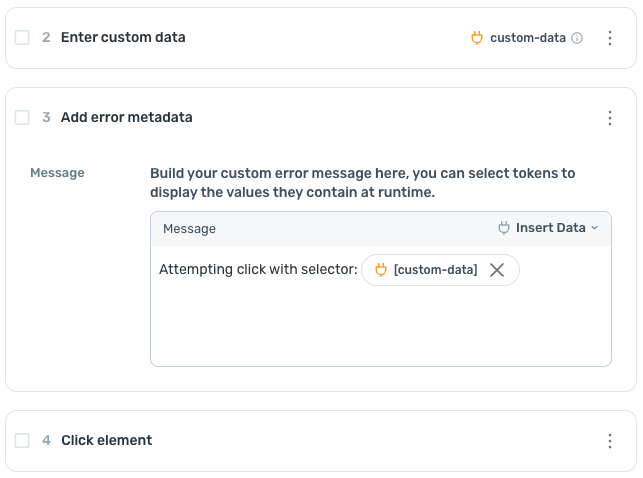
Task: Tick the checkbox for step 3 Add error metadata
Action: (x=22, y=117)
